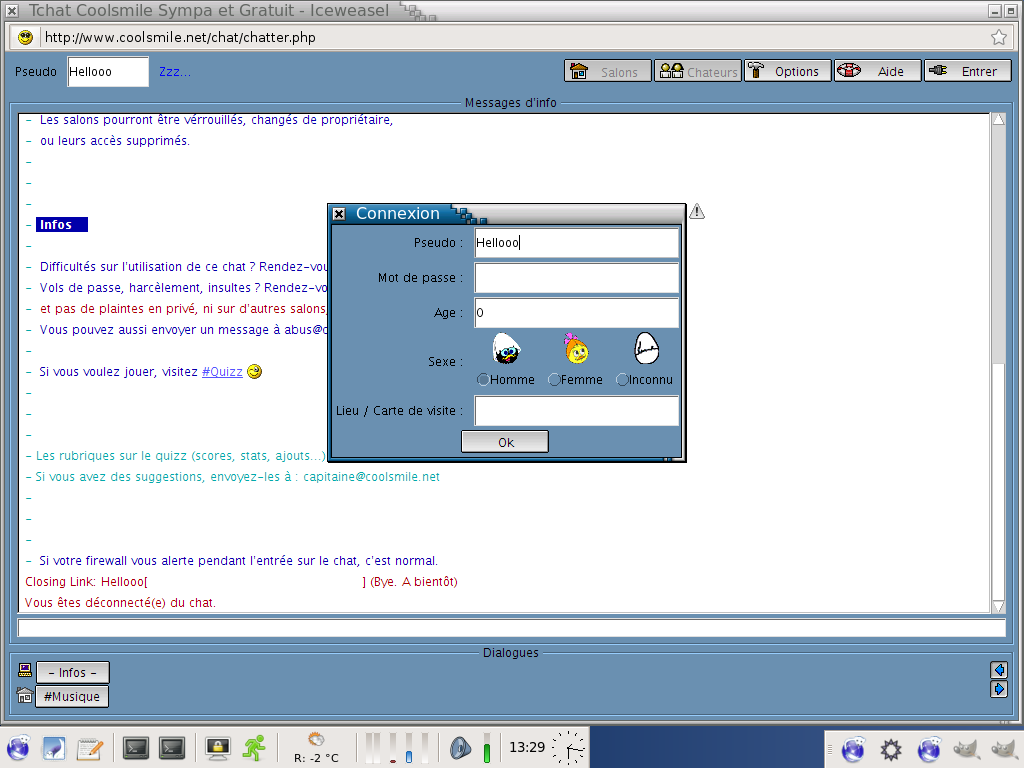Image resolution: width=1024 pixels, height=768 pixels.
Task: Click the house icon beside #Musique tab
Action: (25, 696)
